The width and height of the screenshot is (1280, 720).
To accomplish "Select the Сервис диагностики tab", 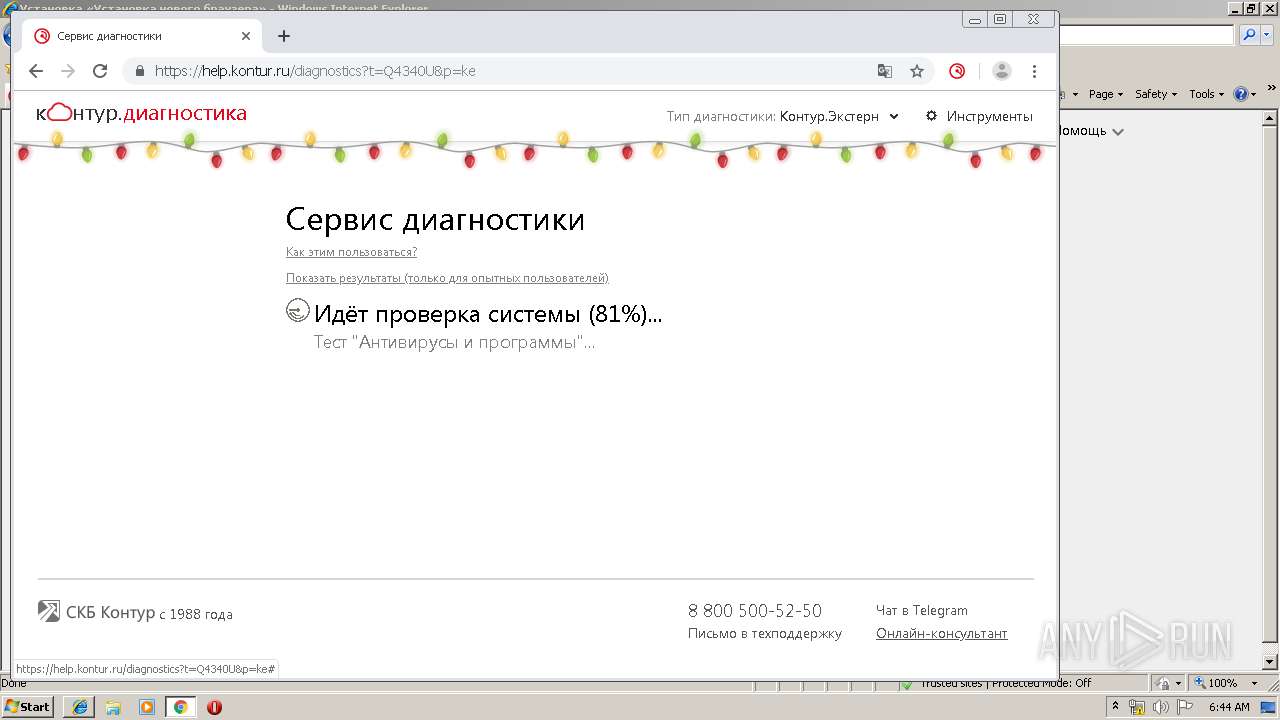I will (142, 36).
